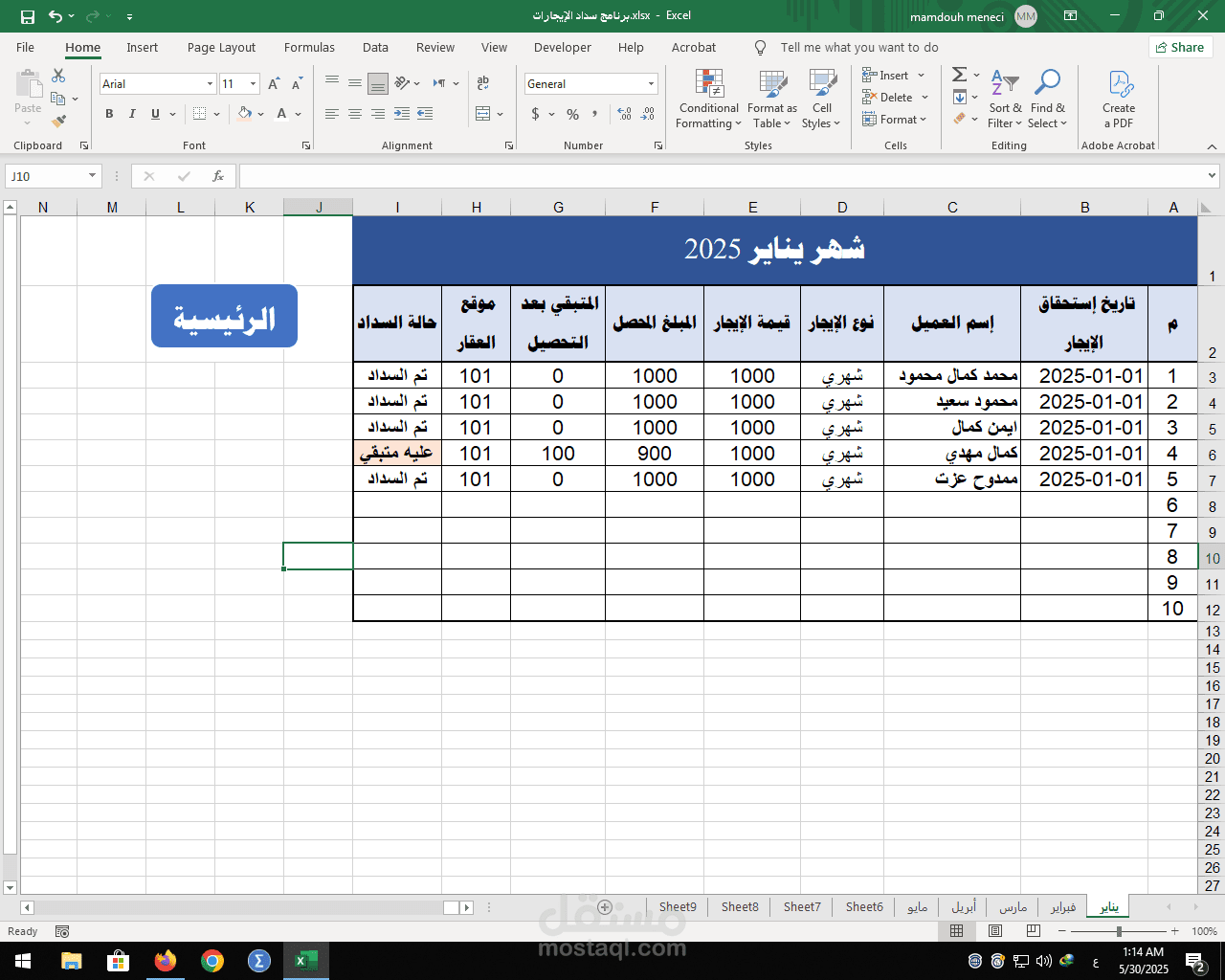Open Find & Select magnifier

point(1048,99)
